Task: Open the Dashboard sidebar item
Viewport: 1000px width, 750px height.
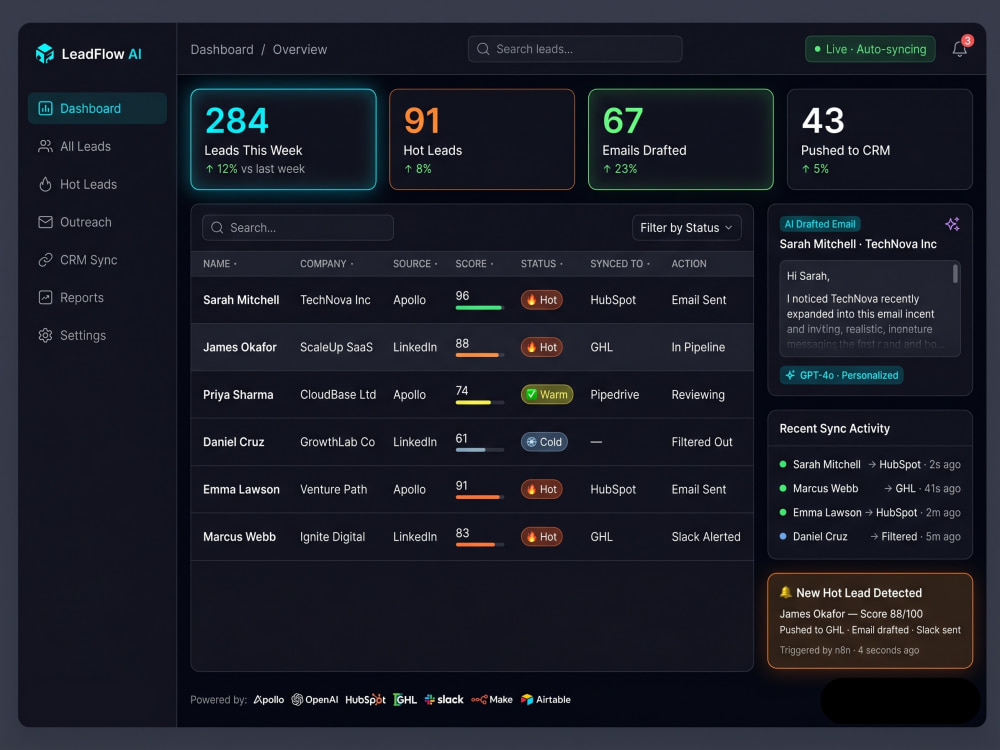Action: click(x=97, y=108)
